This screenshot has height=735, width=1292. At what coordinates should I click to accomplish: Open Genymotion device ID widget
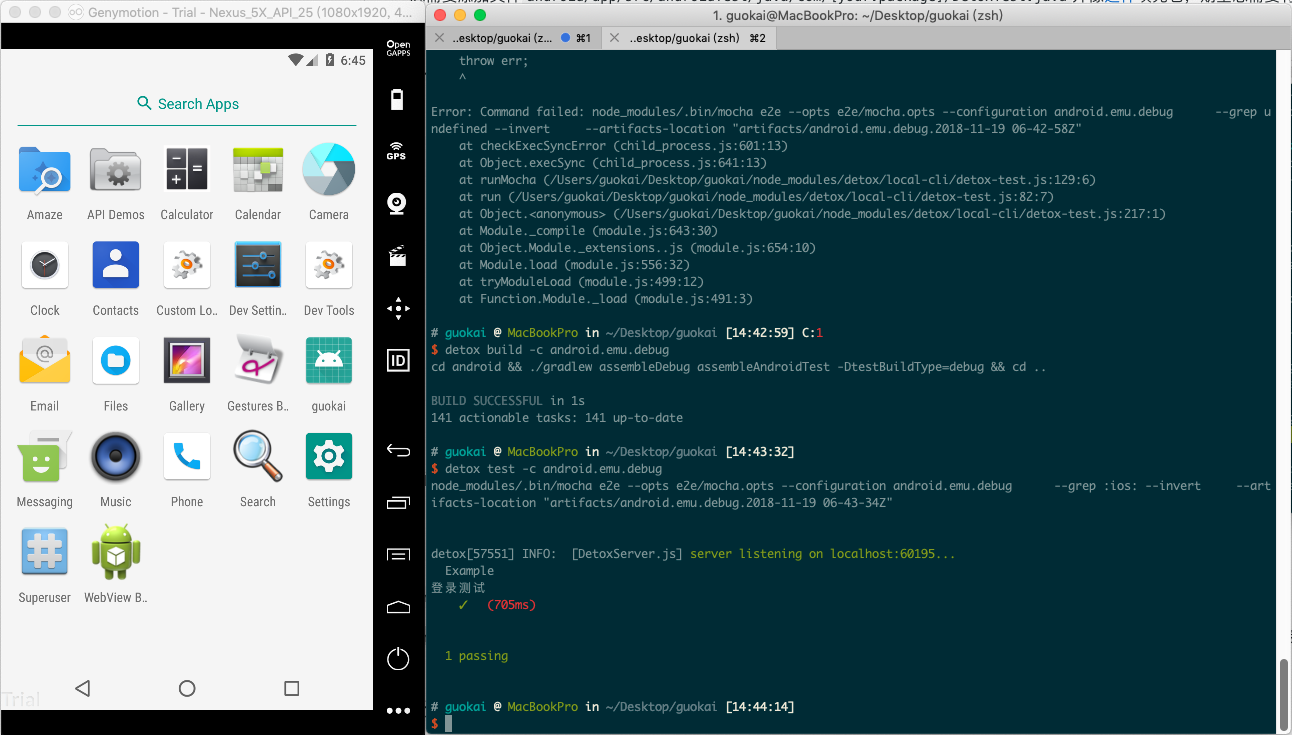(x=398, y=360)
